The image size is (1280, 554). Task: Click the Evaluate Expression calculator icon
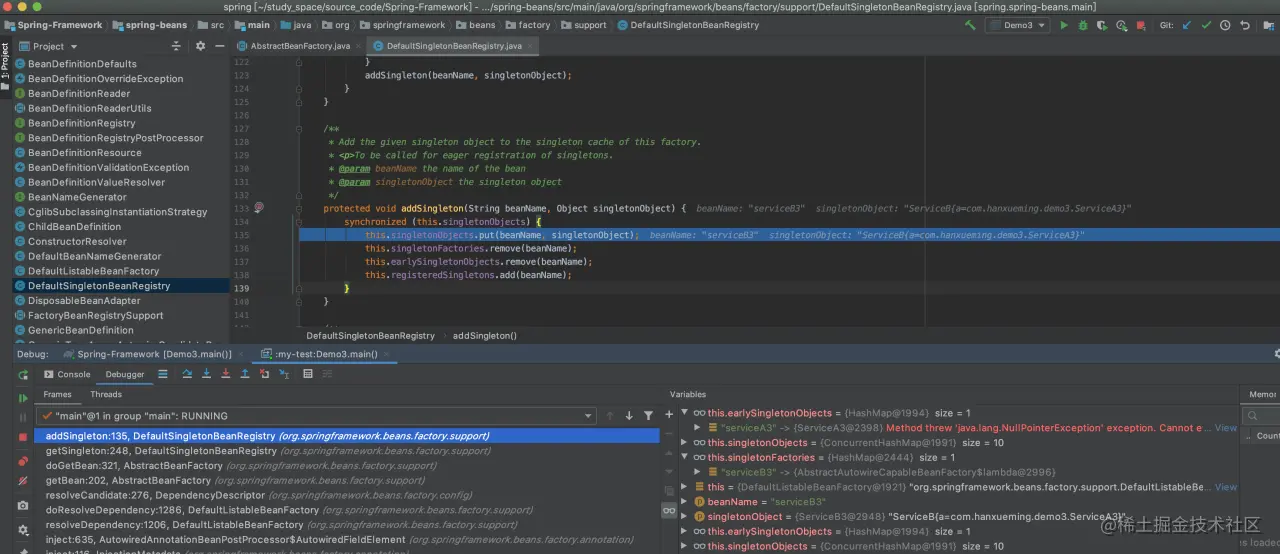pos(307,374)
